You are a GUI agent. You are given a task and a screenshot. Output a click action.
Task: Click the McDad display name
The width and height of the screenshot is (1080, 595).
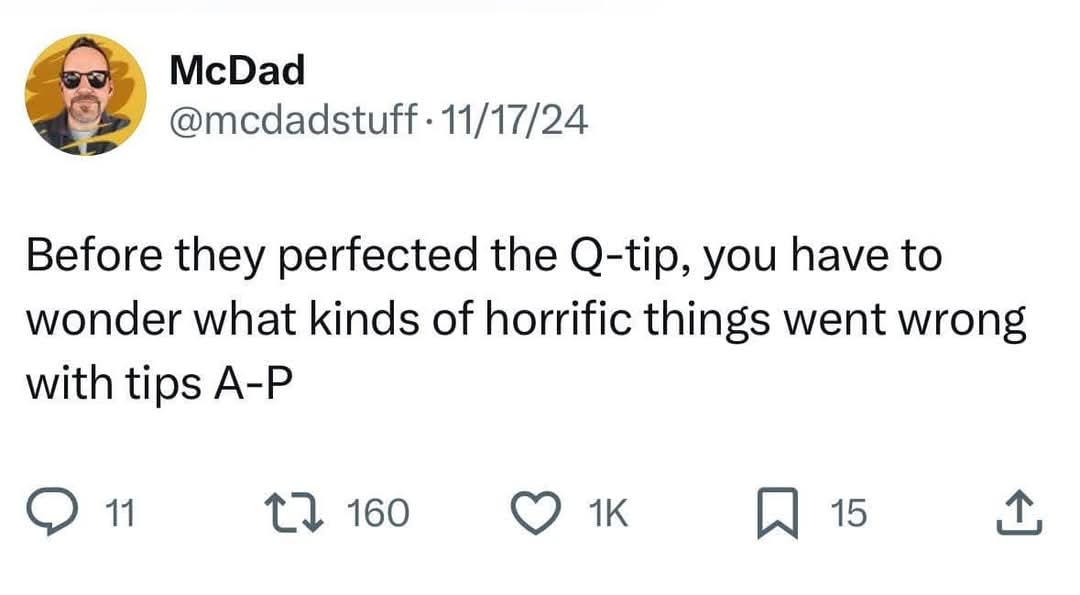(x=237, y=70)
